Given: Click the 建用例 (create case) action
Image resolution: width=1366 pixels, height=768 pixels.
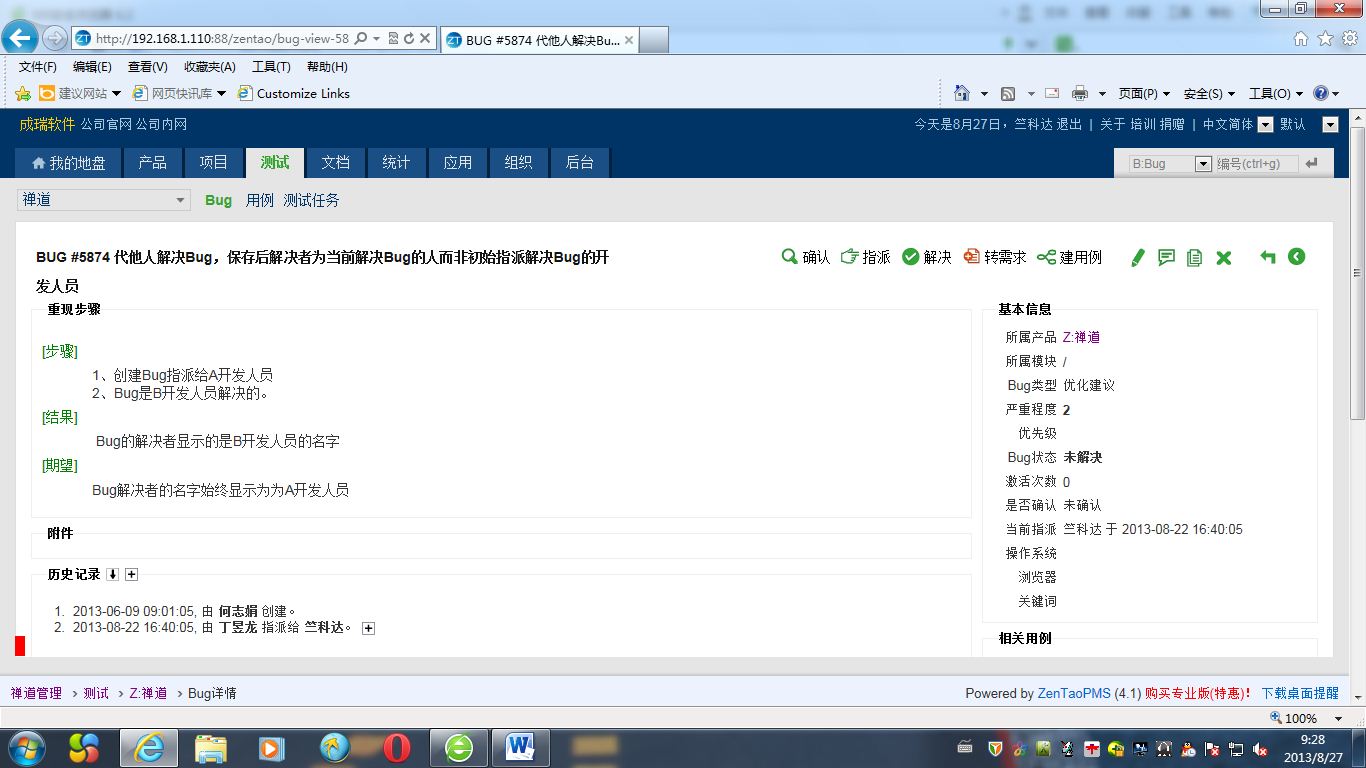Looking at the screenshot, I should pos(1069,257).
